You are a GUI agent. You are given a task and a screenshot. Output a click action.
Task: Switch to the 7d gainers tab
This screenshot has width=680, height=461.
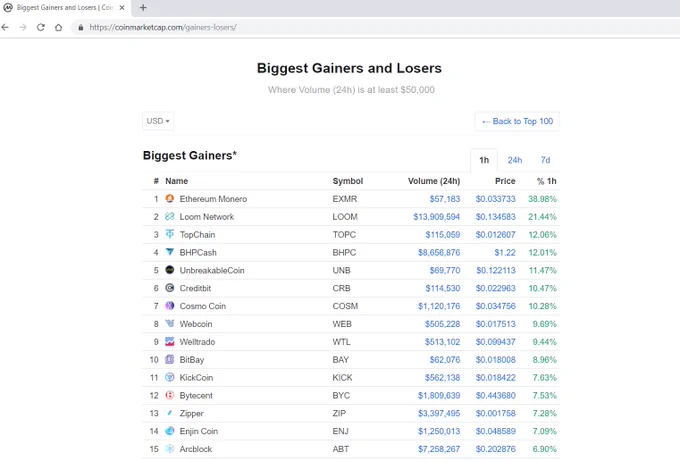(x=545, y=160)
